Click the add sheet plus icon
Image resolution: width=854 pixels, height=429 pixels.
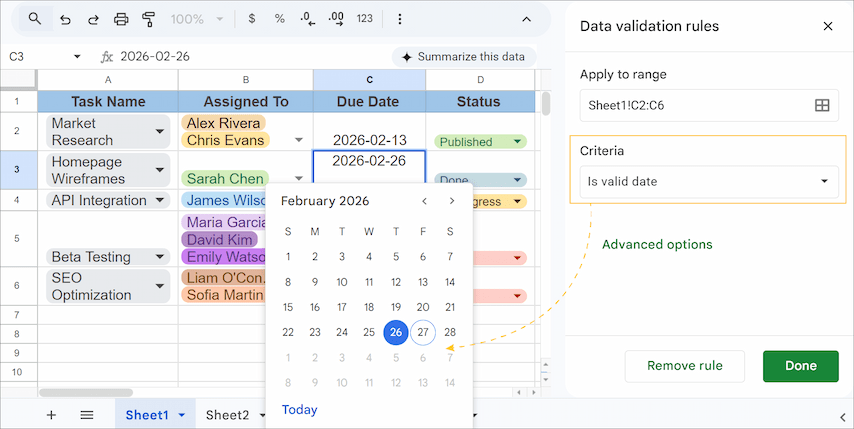(x=51, y=415)
